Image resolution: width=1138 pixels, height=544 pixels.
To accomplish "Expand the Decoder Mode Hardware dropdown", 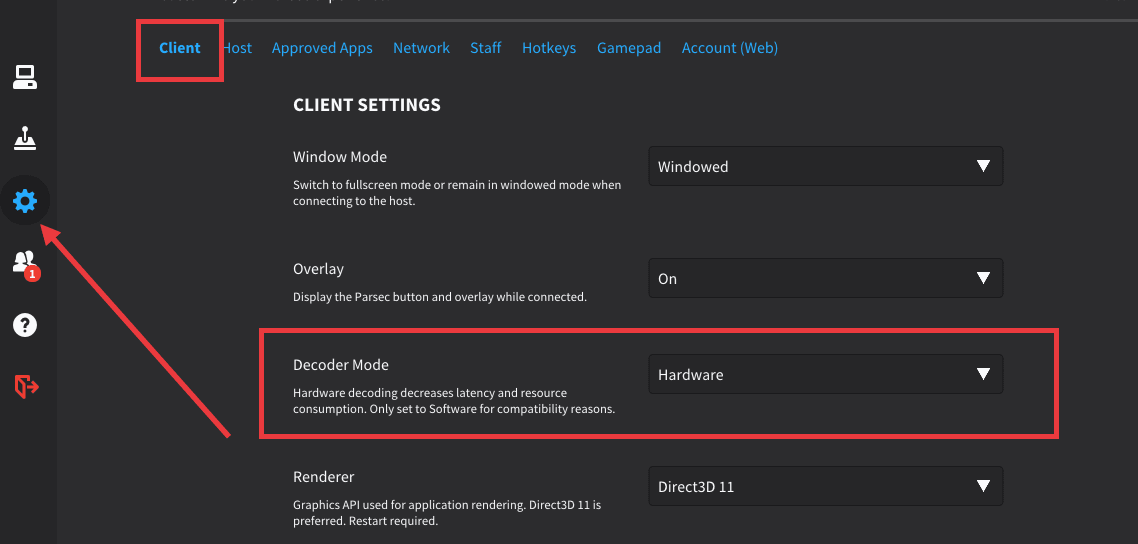I will (x=825, y=375).
